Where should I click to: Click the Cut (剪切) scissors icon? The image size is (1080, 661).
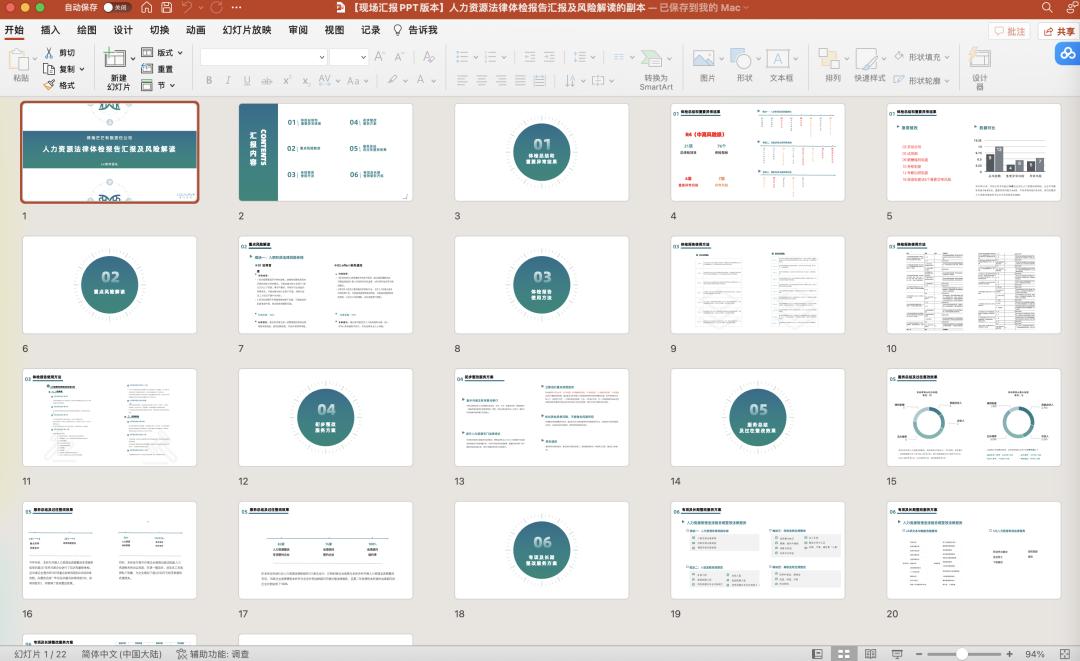49,53
